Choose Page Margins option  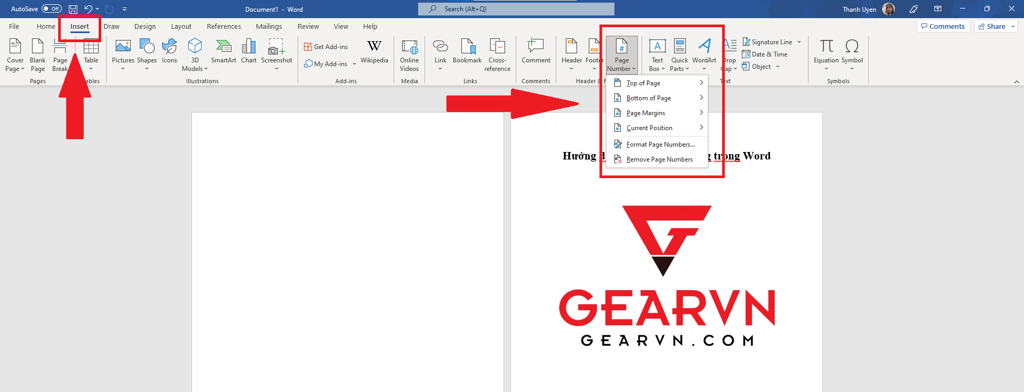(658, 113)
